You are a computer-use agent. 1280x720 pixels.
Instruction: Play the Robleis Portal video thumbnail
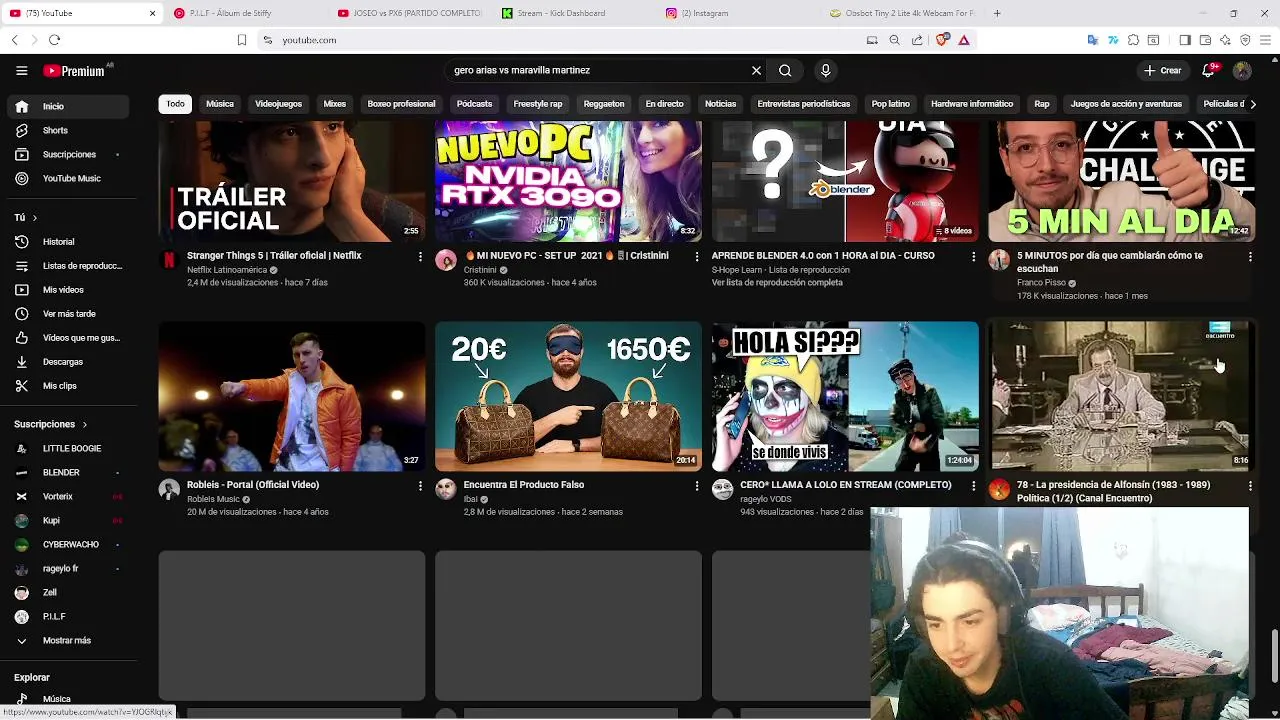292,396
